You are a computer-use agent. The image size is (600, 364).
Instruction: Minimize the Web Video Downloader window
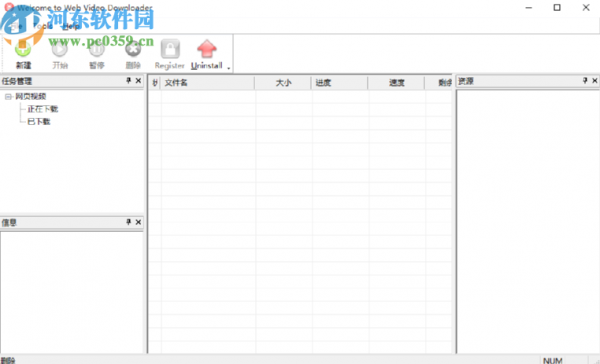[528, 8]
